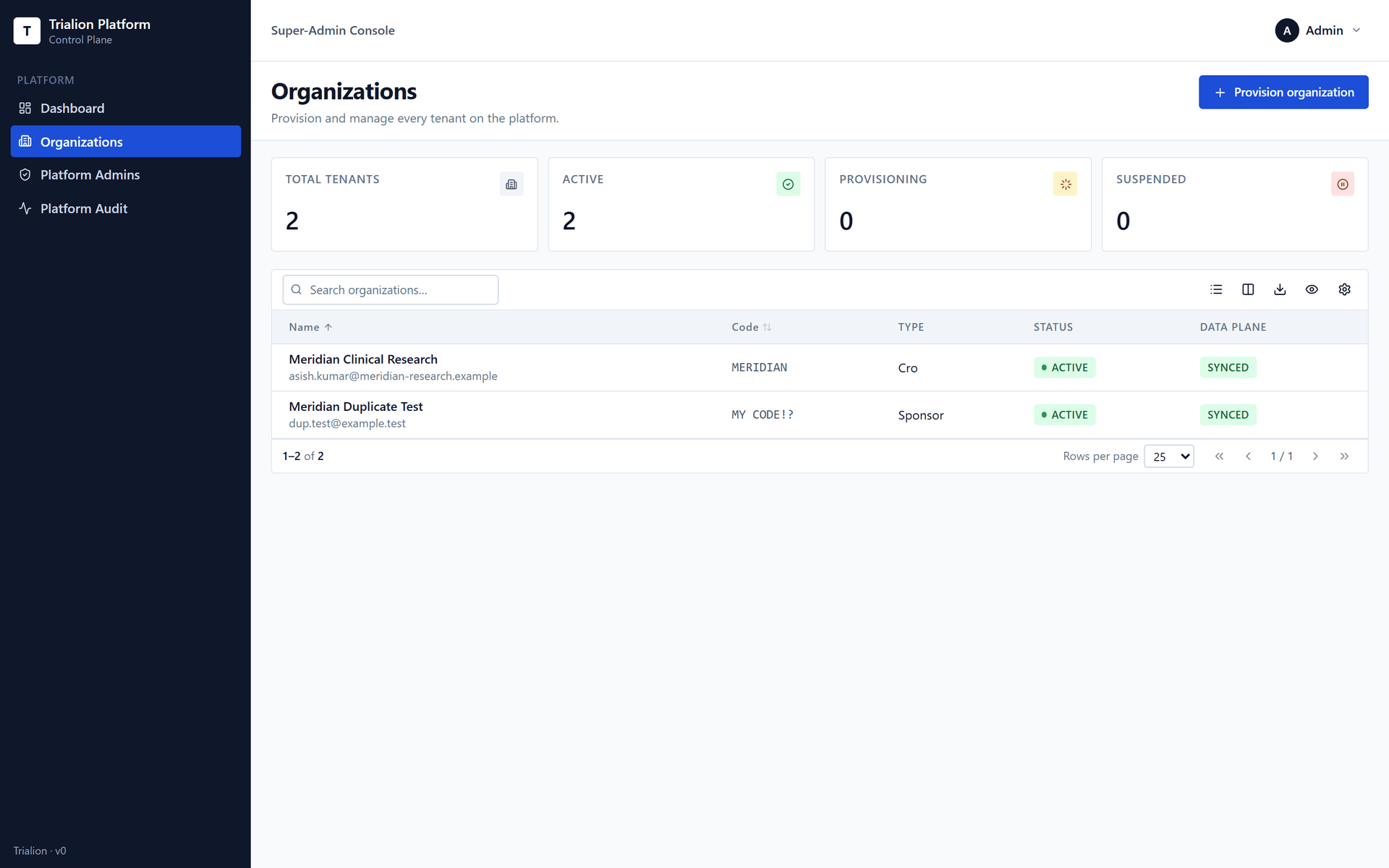The width and height of the screenshot is (1389, 868).
Task: Open Meridian Duplicate Test row
Action: 820,415
